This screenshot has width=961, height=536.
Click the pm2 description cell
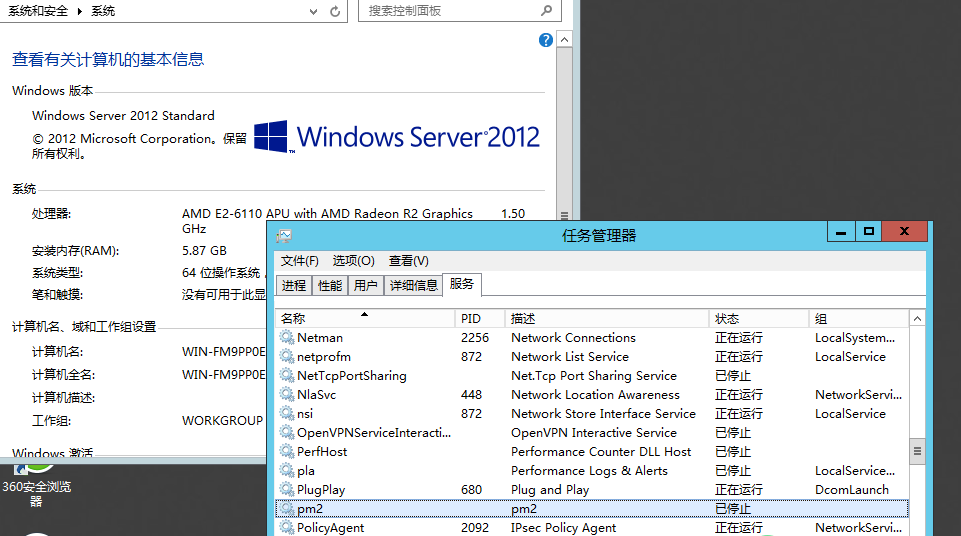click(524, 508)
